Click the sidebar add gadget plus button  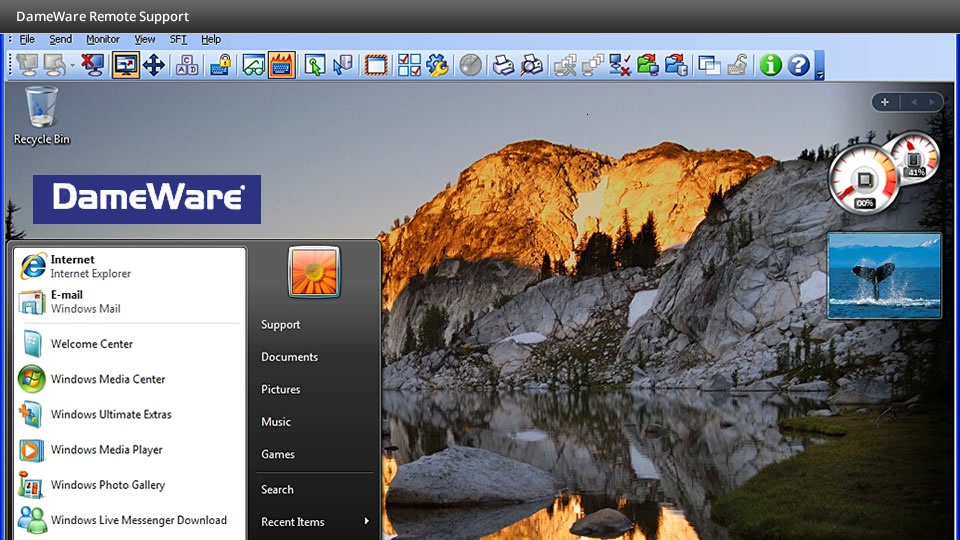(885, 102)
